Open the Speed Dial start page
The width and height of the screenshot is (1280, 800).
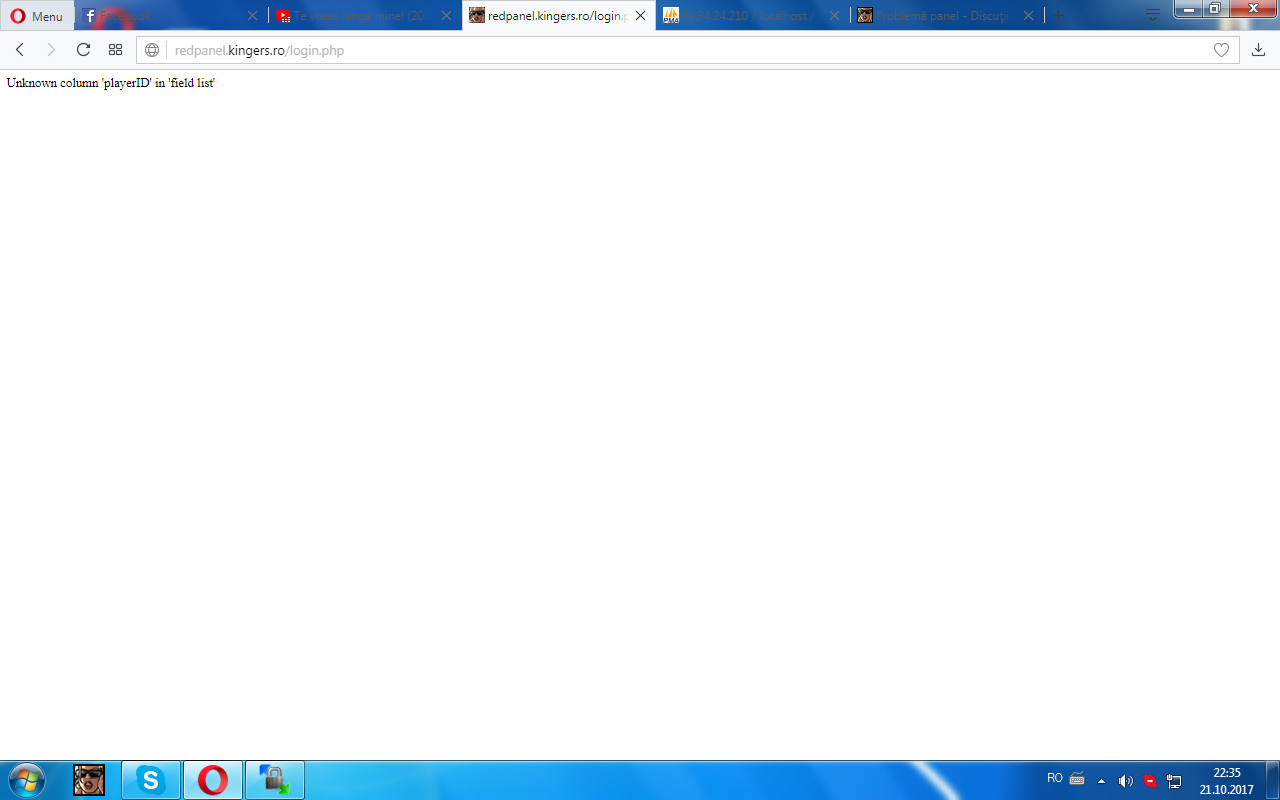point(115,50)
